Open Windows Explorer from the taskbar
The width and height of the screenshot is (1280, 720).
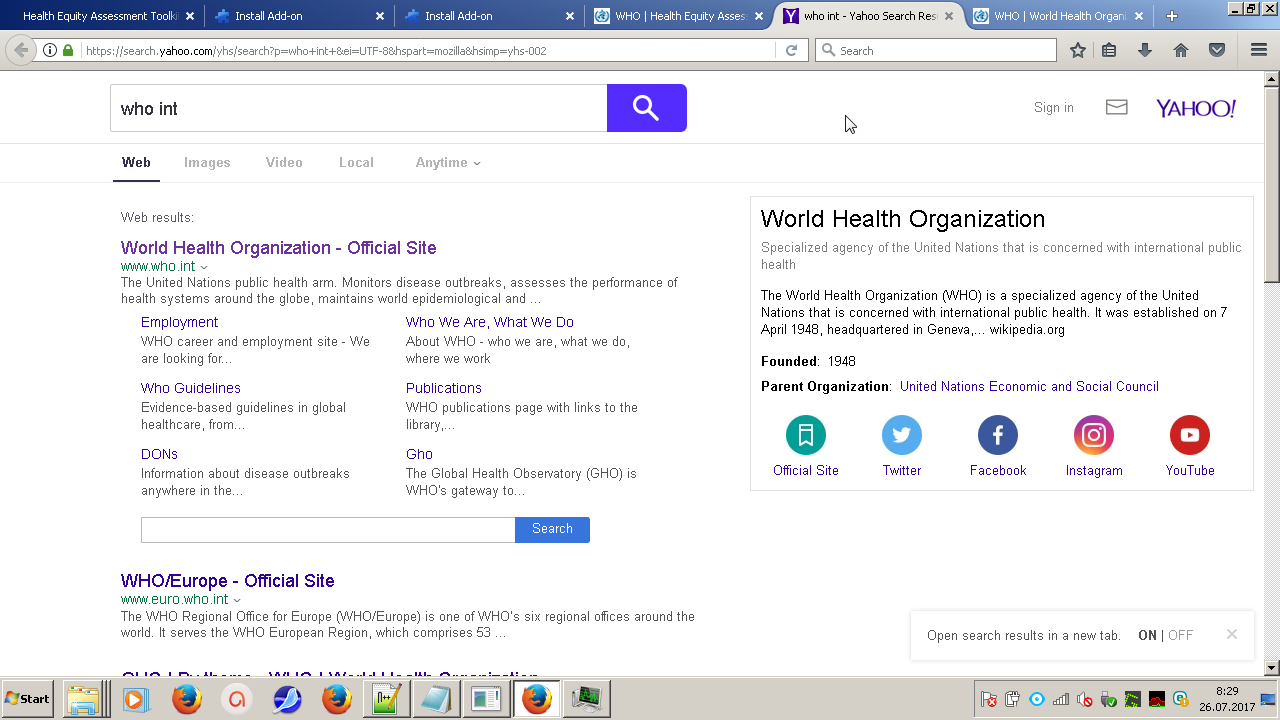(84, 699)
